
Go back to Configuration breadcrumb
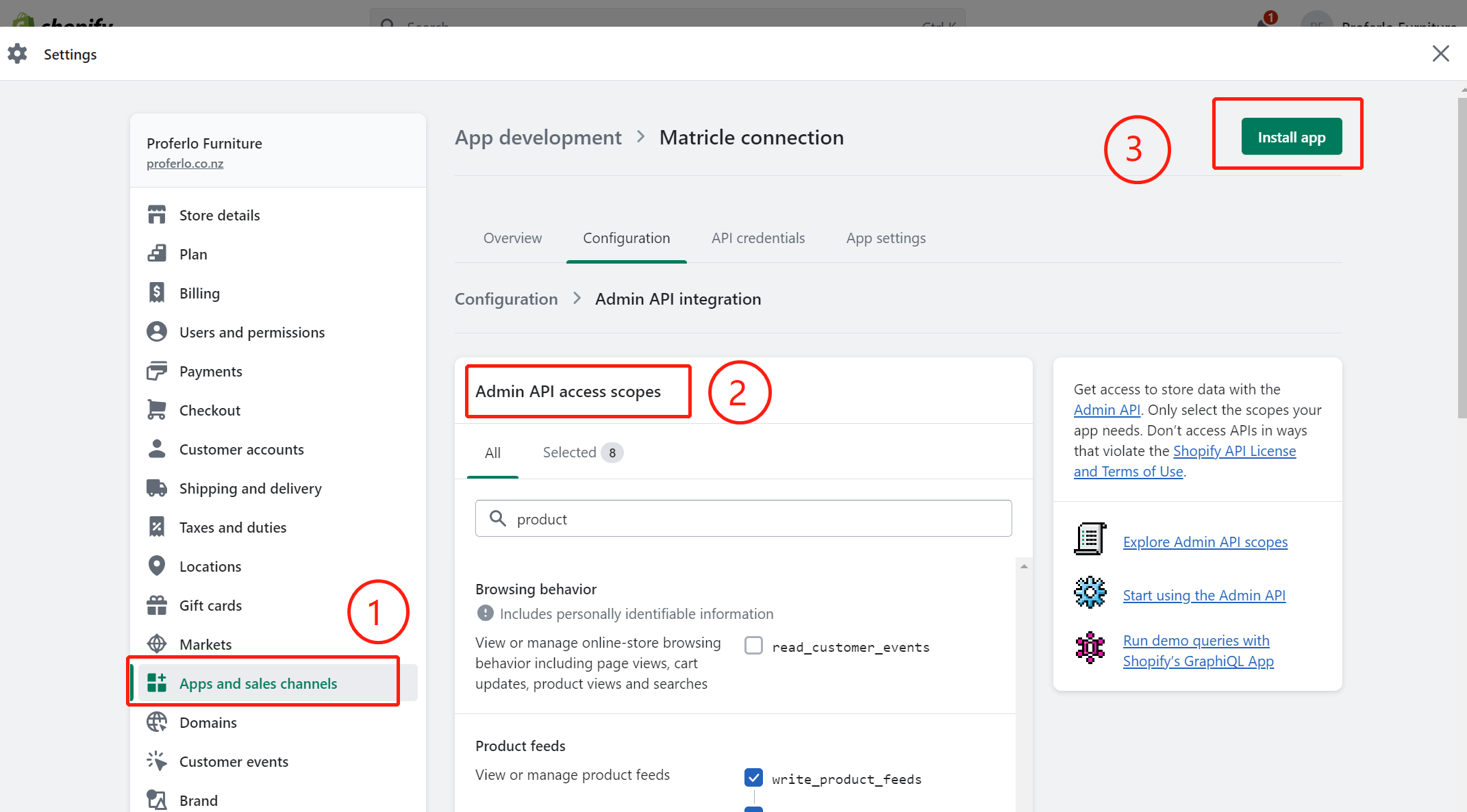506,299
